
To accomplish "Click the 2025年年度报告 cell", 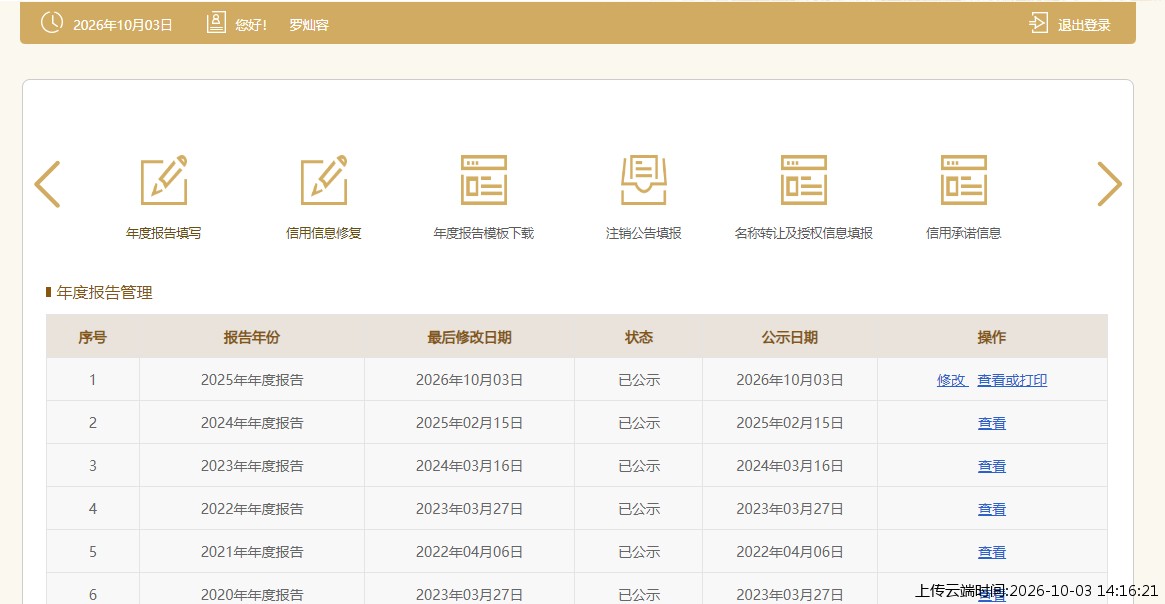I will point(252,380).
